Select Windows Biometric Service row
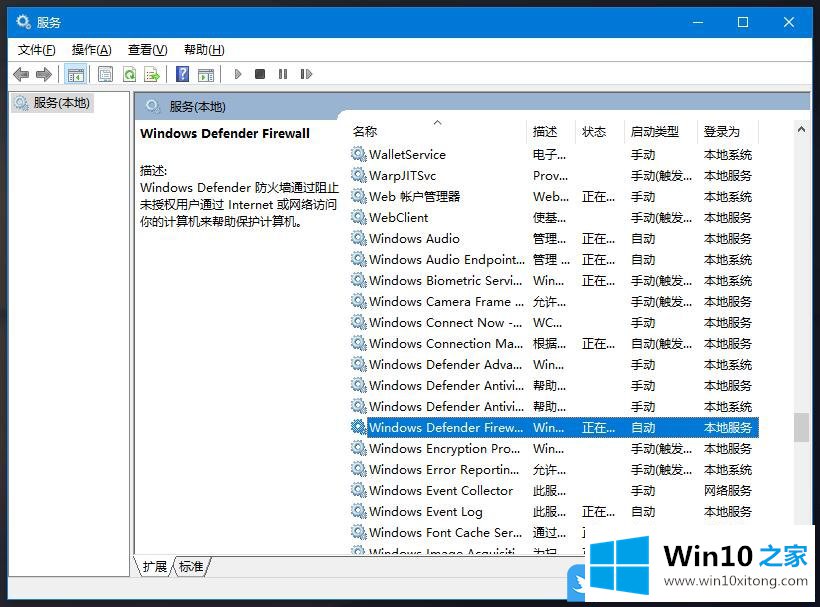 (554, 281)
